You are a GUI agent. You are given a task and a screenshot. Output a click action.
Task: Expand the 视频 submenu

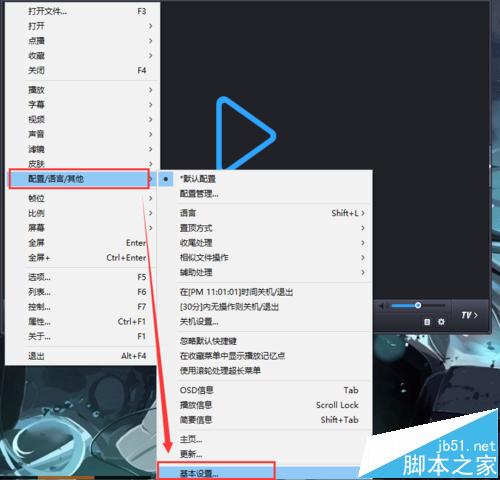pyautogui.click(x=83, y=119)
